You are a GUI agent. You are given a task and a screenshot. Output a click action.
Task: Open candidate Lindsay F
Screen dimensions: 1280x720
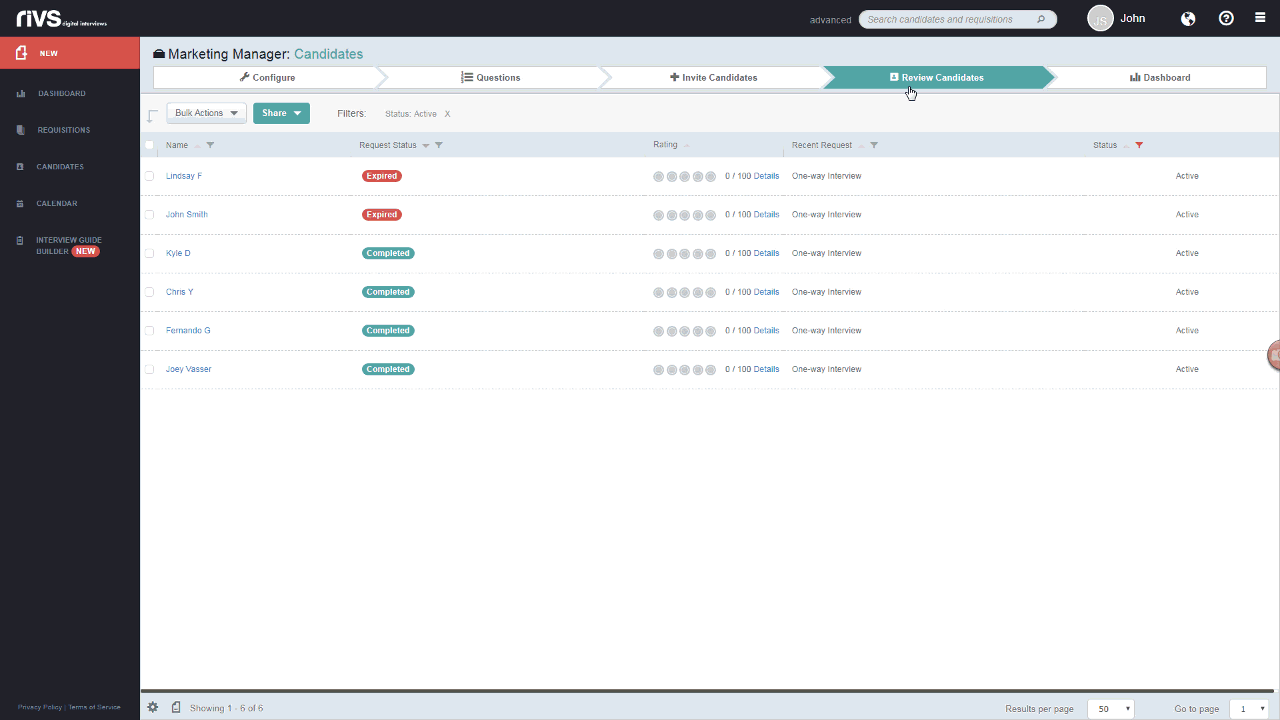(184, 176)
